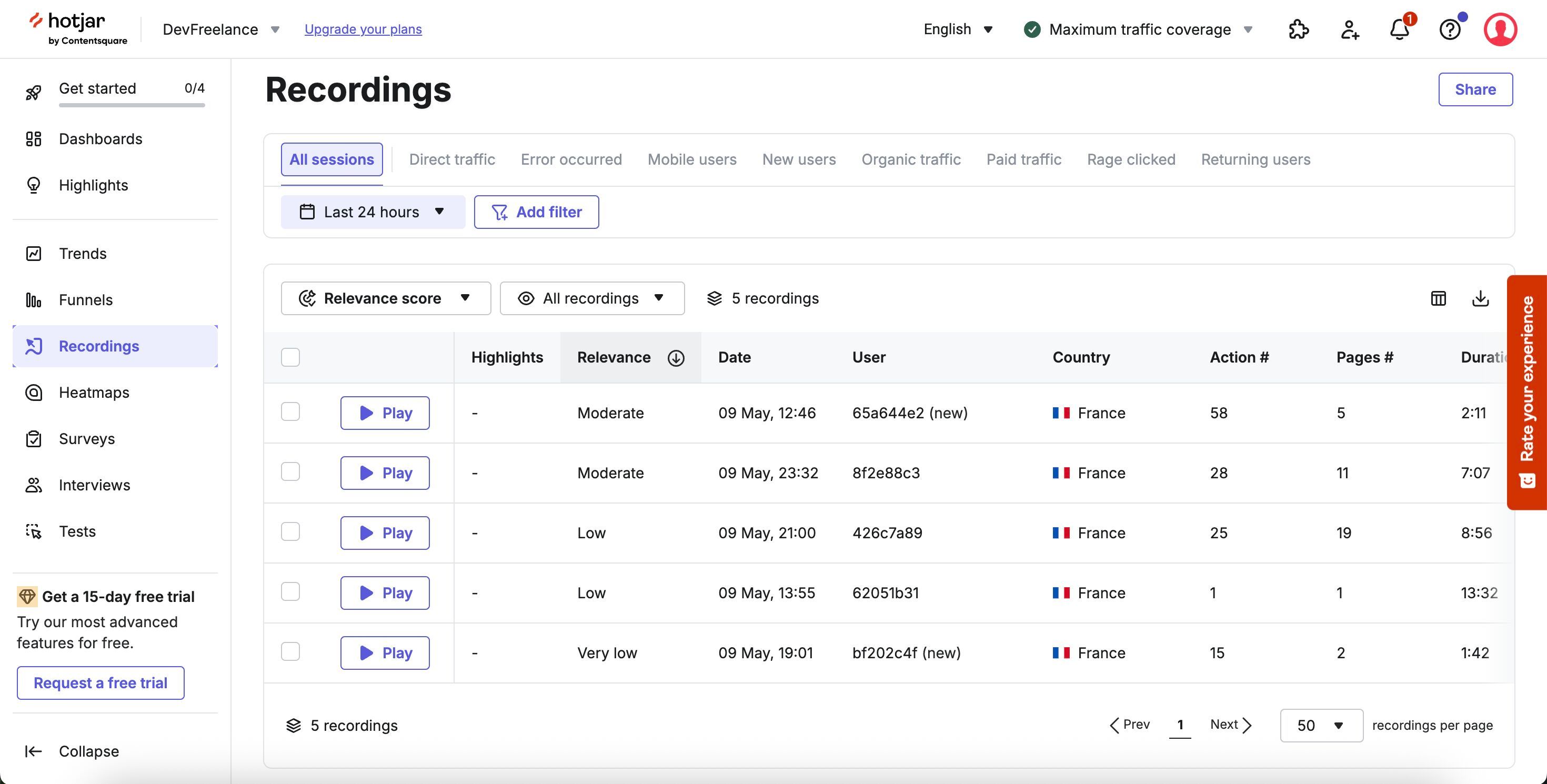Image resolution: width=1547 pixels, height=784 pixels.
Task: Click the Dashboards sidebar icon
Action: 34,139
